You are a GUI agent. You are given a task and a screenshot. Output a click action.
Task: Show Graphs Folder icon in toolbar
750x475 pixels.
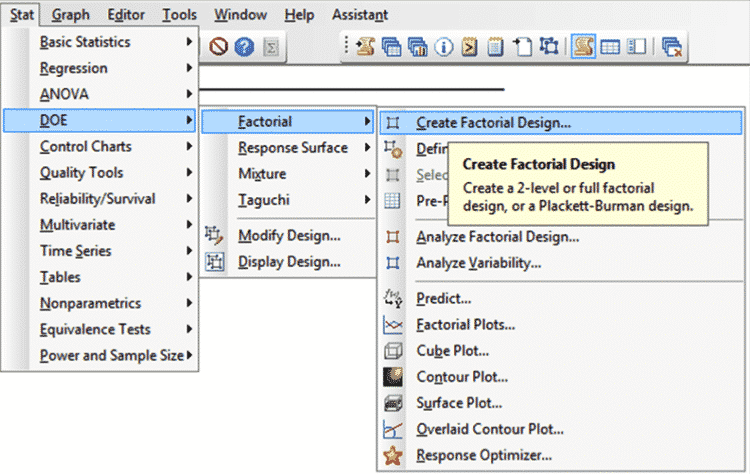[418, 47]
